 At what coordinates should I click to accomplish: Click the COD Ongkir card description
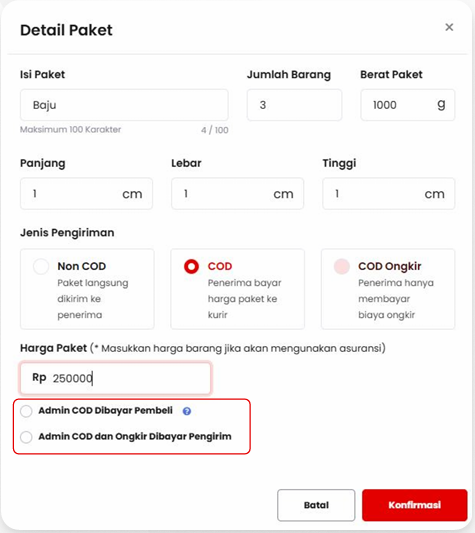396,299
